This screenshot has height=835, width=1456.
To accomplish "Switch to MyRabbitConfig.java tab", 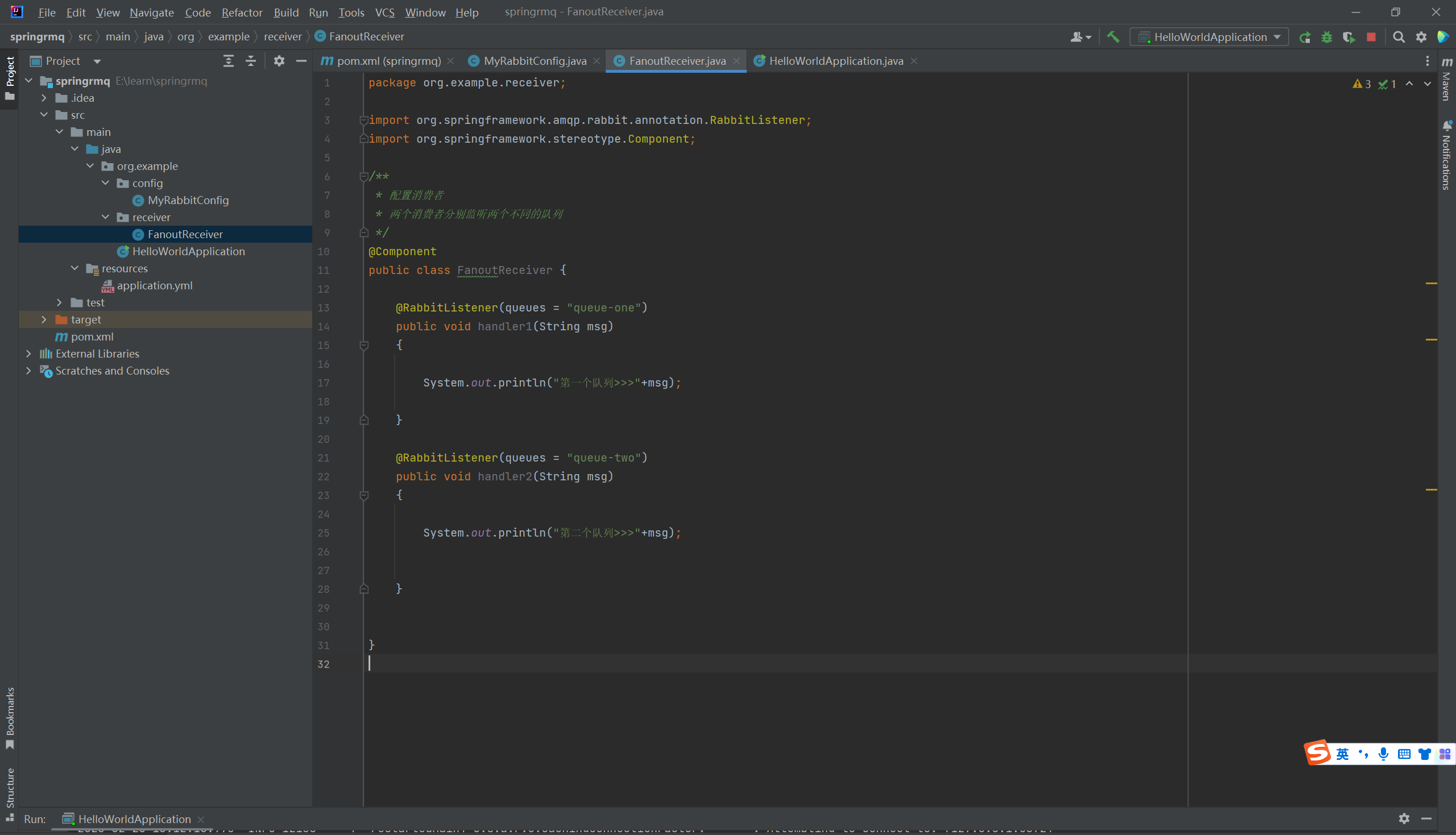I will (x=534, y=61).
